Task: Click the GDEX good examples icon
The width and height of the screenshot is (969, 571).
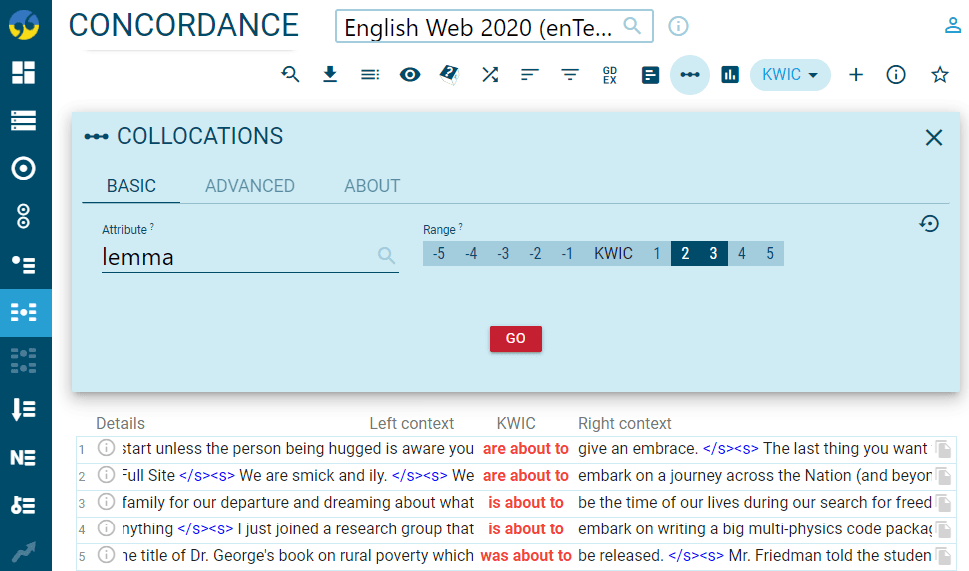Action: point(610,75)
